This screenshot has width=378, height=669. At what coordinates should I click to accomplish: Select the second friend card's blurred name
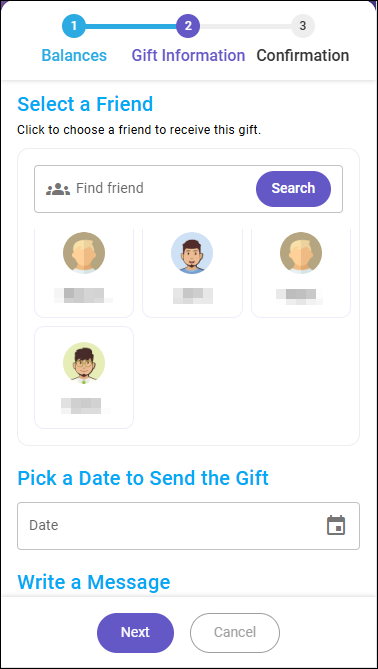(x=192, y=296)
